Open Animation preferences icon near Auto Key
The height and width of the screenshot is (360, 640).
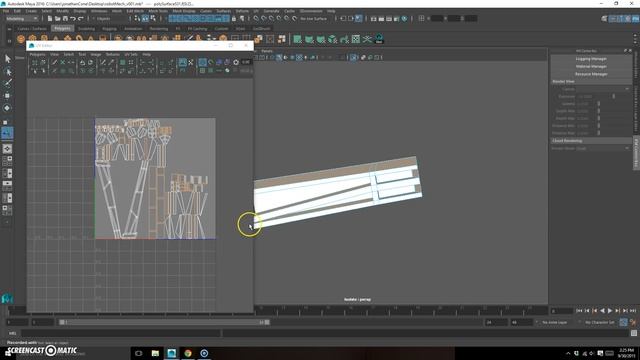coord(633,322)
